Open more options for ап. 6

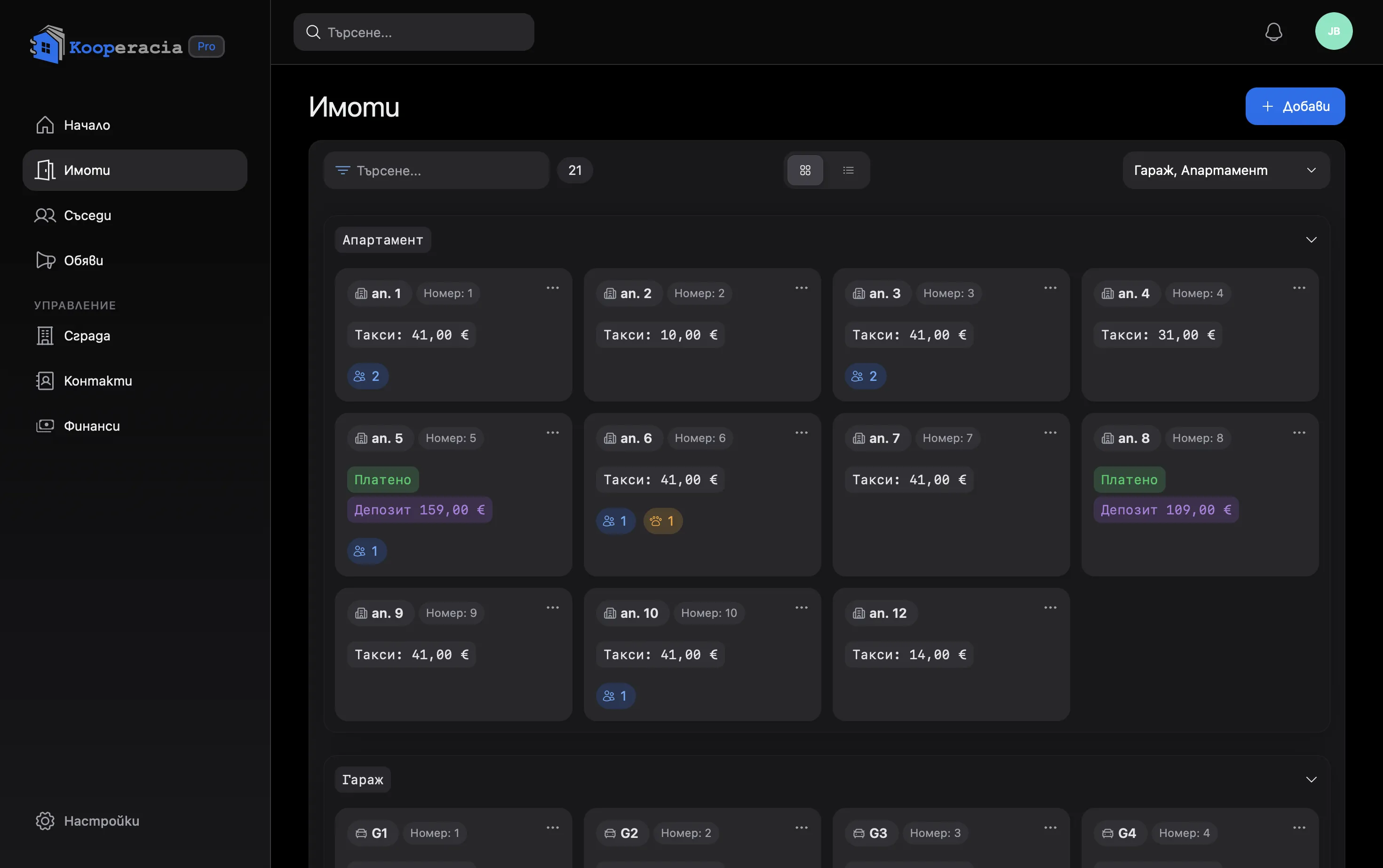coord(801,432)
